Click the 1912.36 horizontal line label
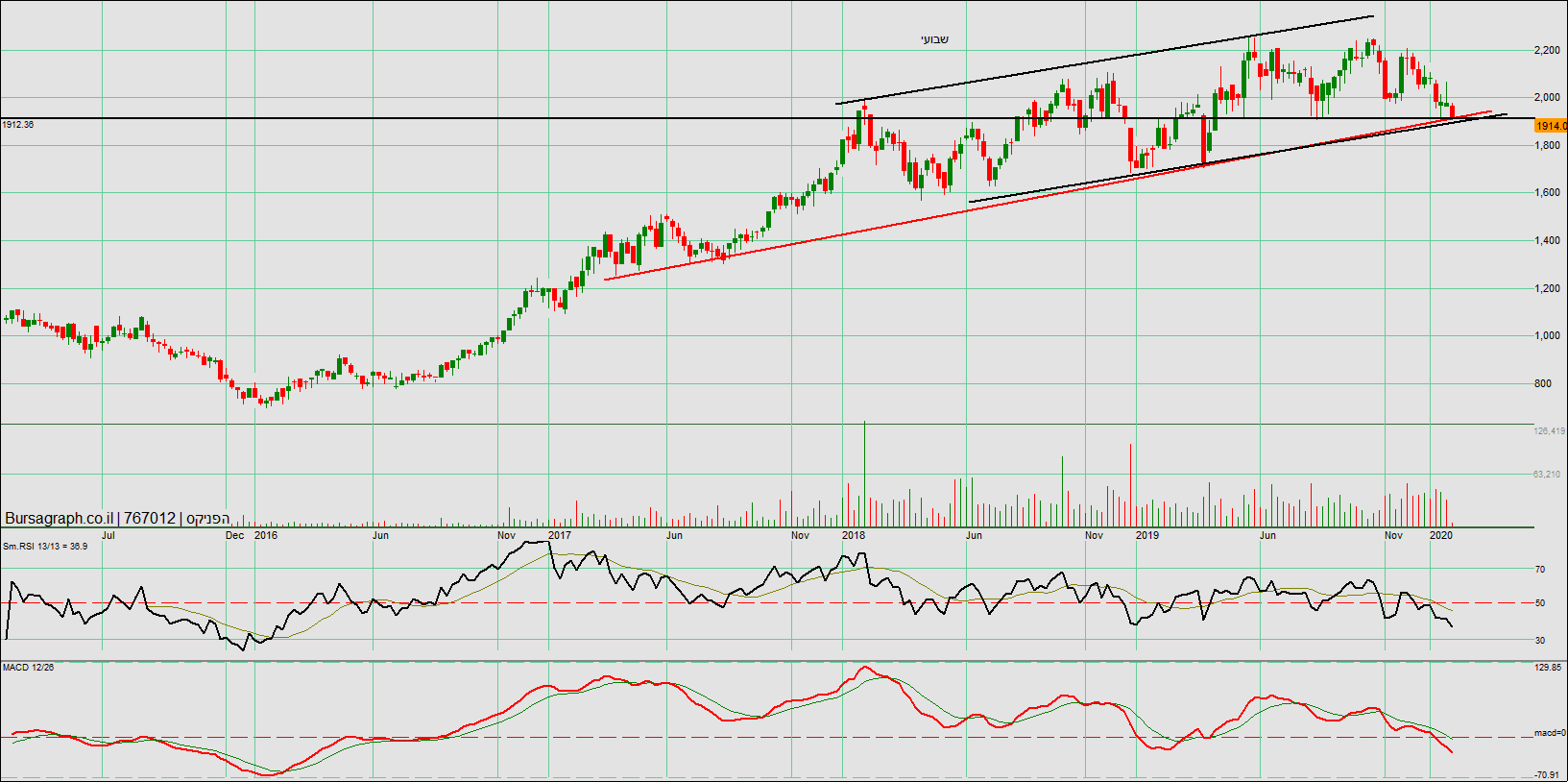The height and width of the screenshot is (782, 1568). coord(18,125)
